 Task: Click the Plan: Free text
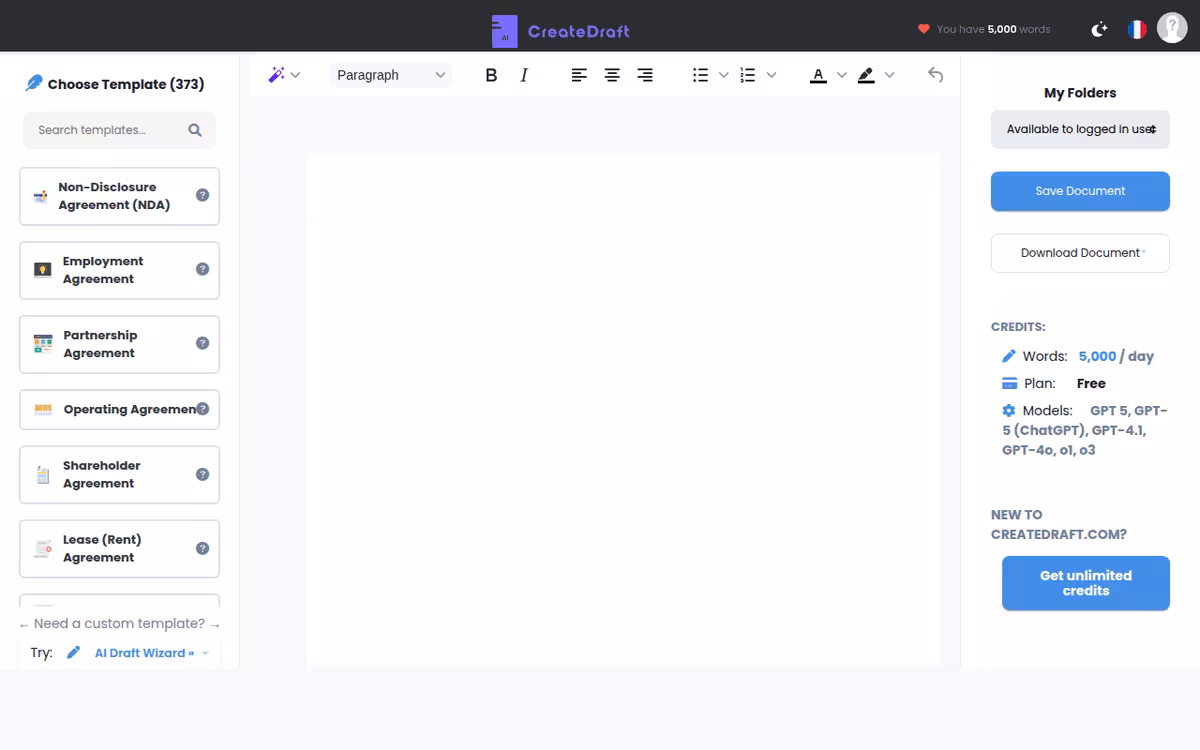point(1064,383)
